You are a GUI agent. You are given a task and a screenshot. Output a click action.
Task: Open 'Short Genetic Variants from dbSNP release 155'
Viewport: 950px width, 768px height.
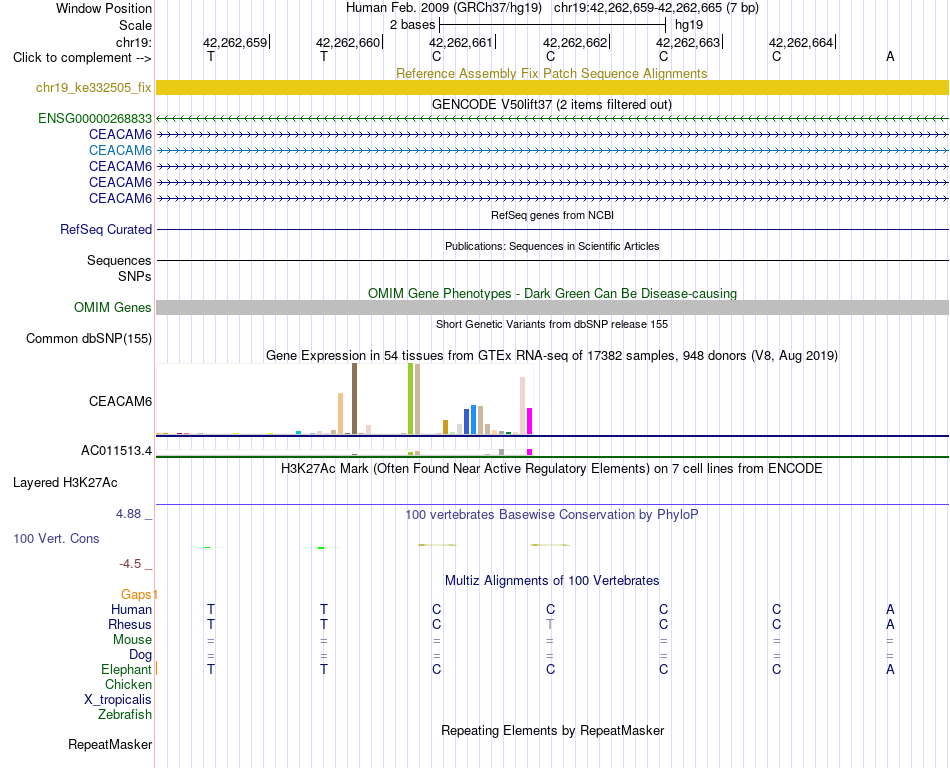pyautogui.click(x=552, y=324)
